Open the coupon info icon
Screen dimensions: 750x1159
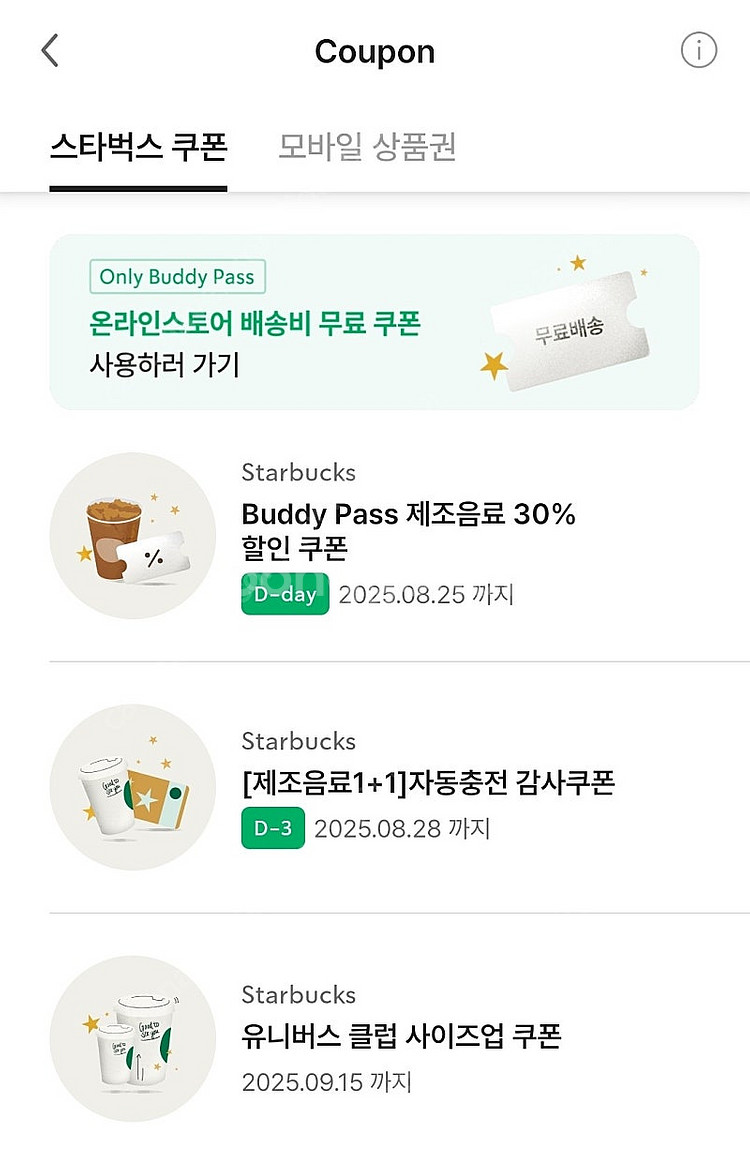point(698,50)
